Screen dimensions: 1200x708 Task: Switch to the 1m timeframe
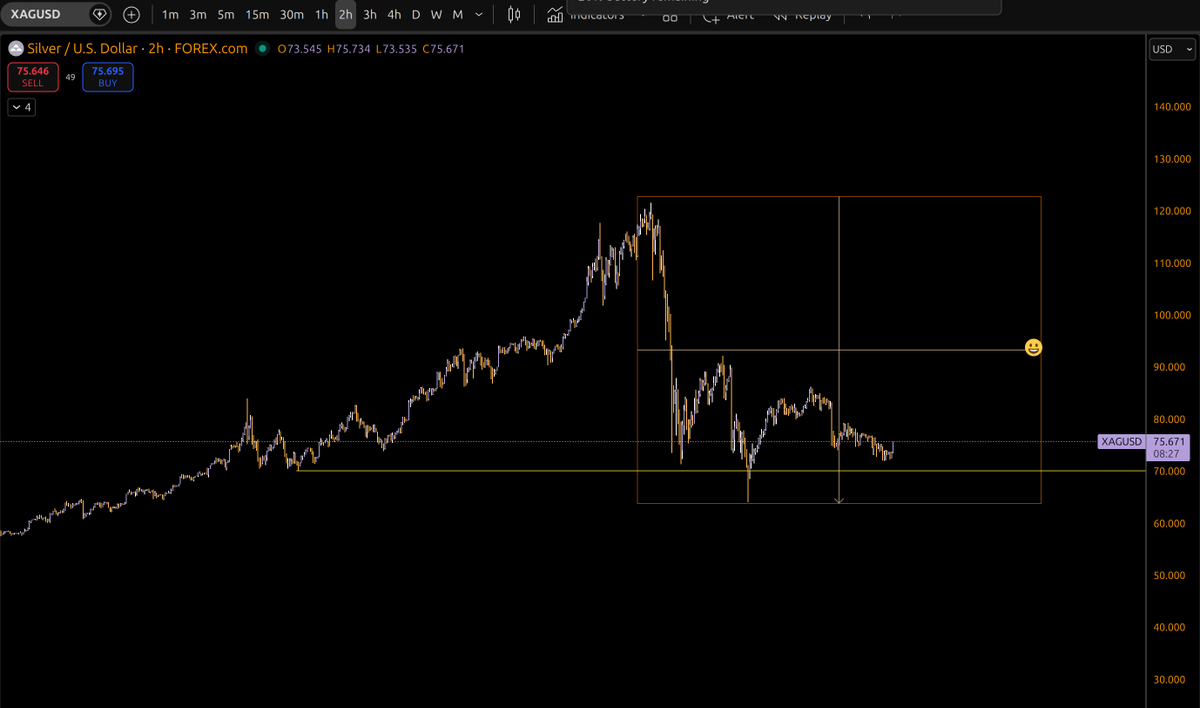[170, 15]
